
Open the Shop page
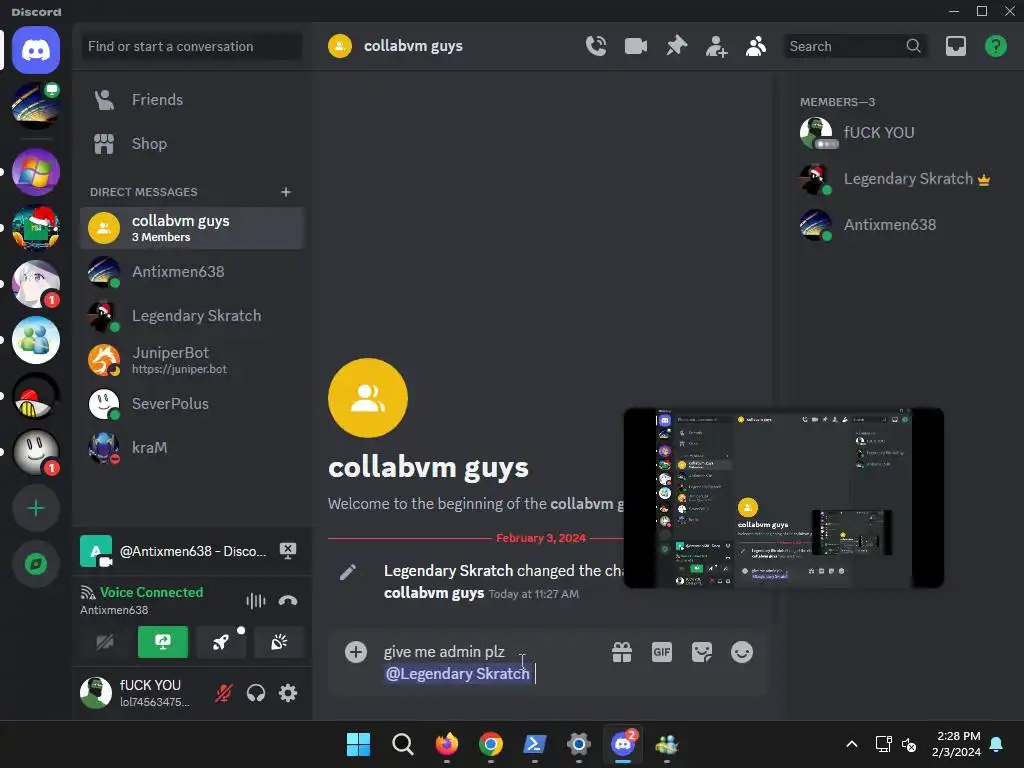(x=192, y=144)
